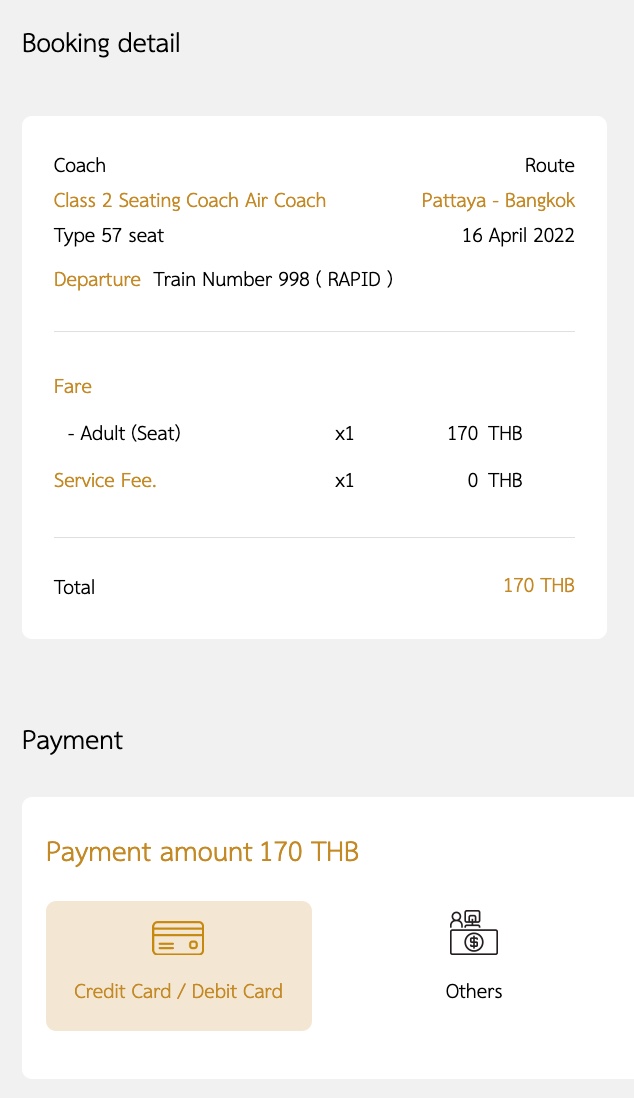634x1098 pixels.
Task: Click Class 2 Seating Coach Air Coach
Action: tap(190, 200)
